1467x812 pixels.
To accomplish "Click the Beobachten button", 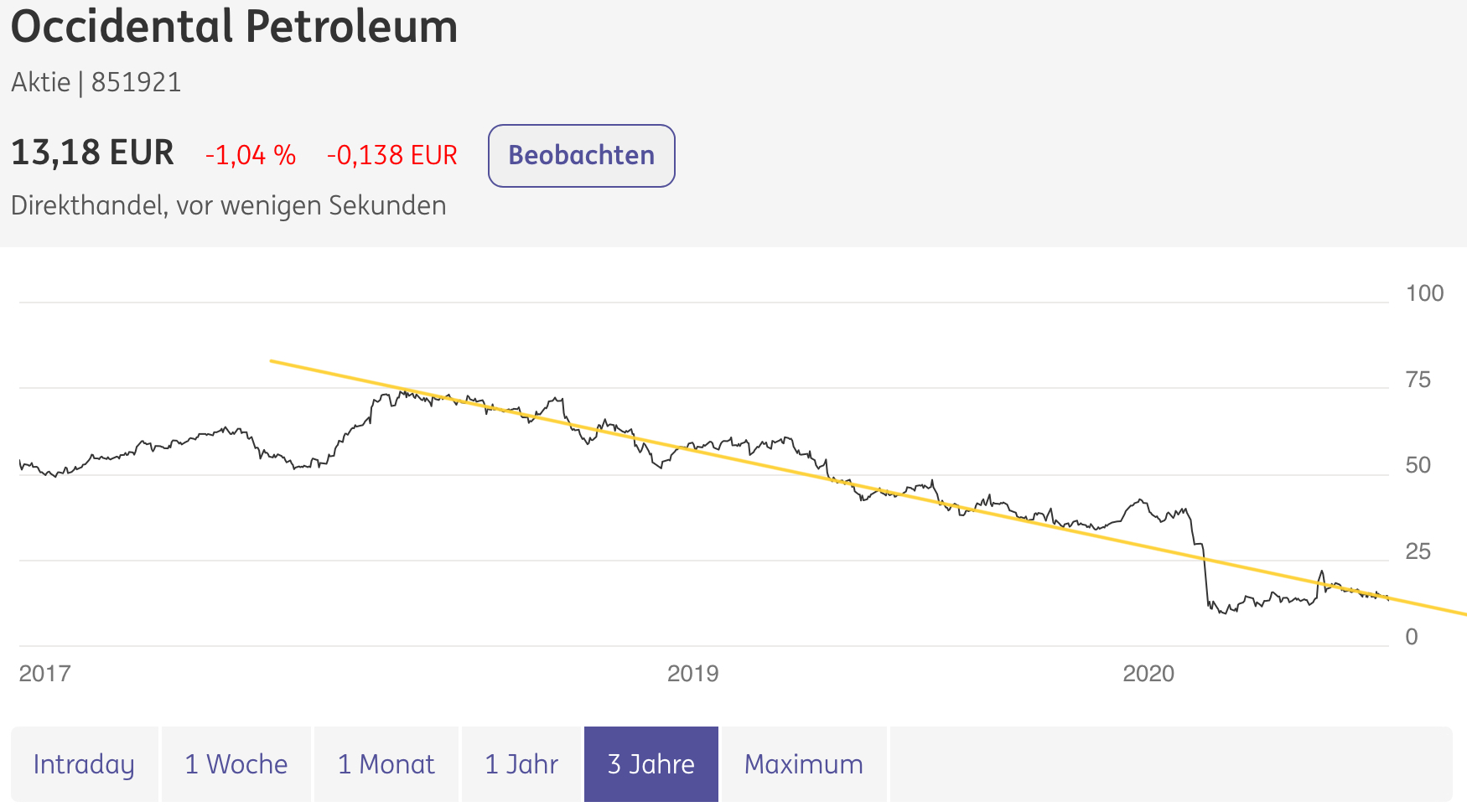I will pos(581,155).
